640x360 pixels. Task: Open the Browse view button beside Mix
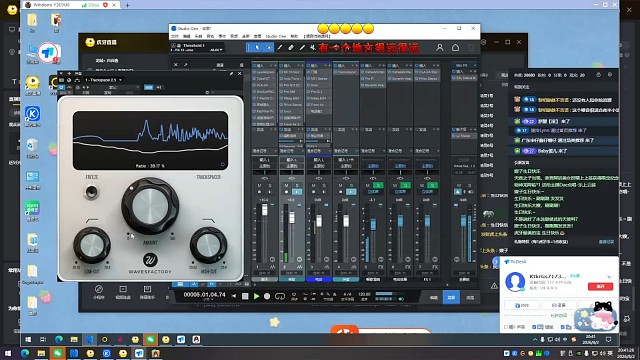470,298
